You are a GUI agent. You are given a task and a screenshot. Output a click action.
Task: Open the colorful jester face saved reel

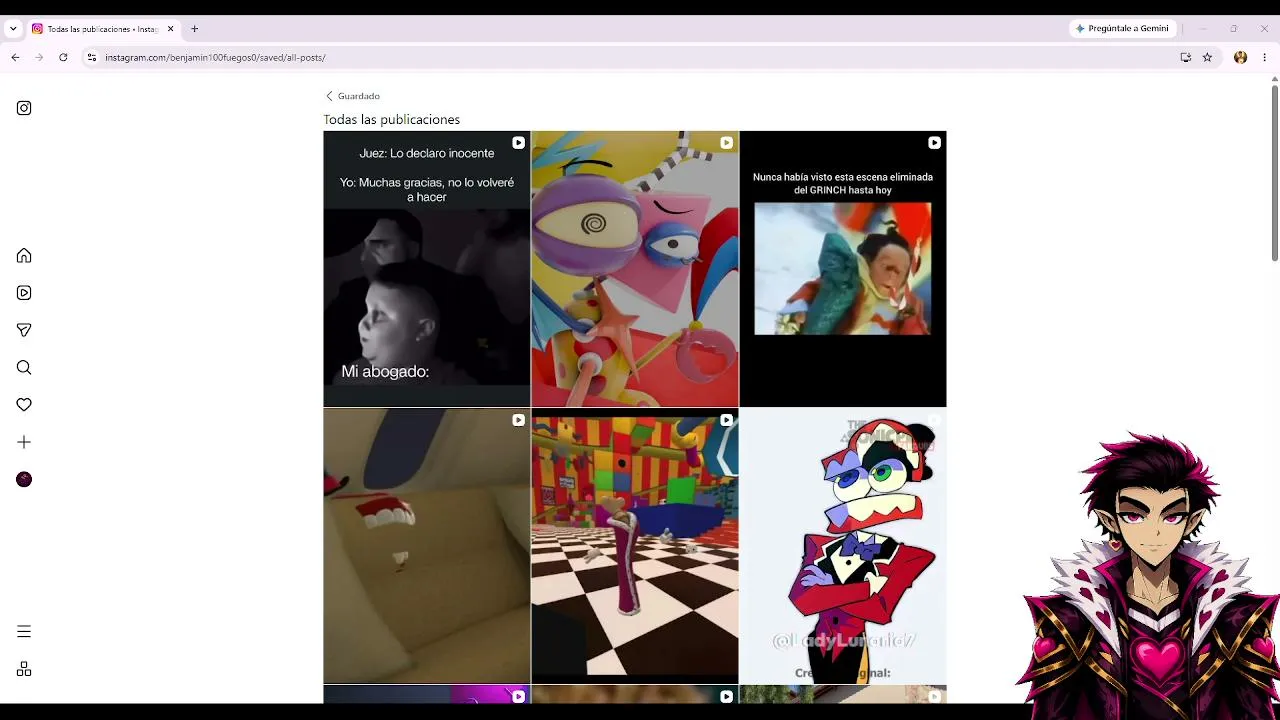[x=635, y=269]
